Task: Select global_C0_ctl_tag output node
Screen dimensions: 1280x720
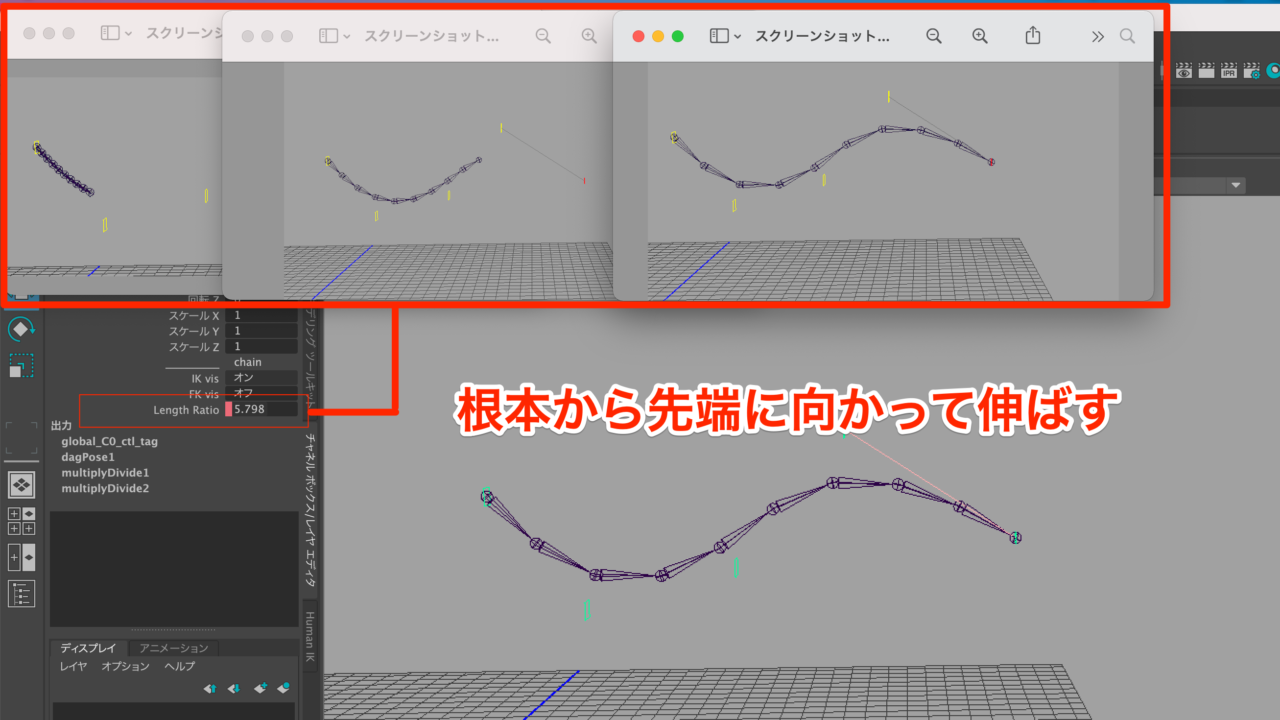Action: (x=110, y=441)
